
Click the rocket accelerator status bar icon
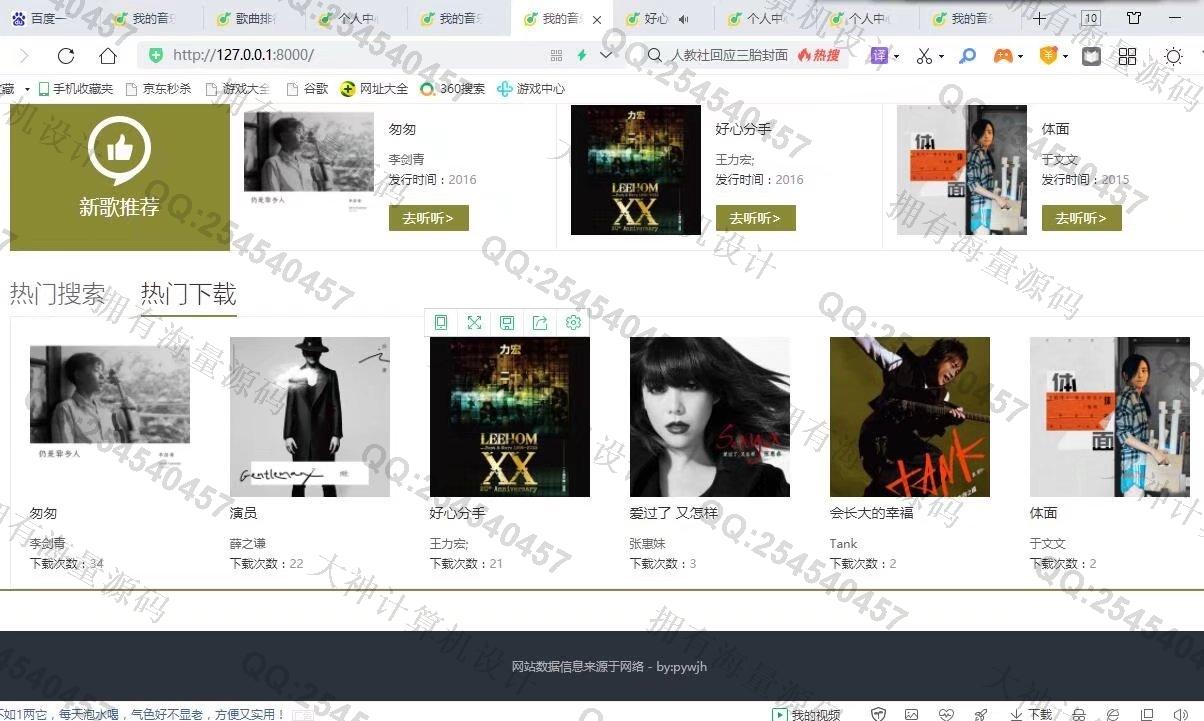(x=981, y=714)
